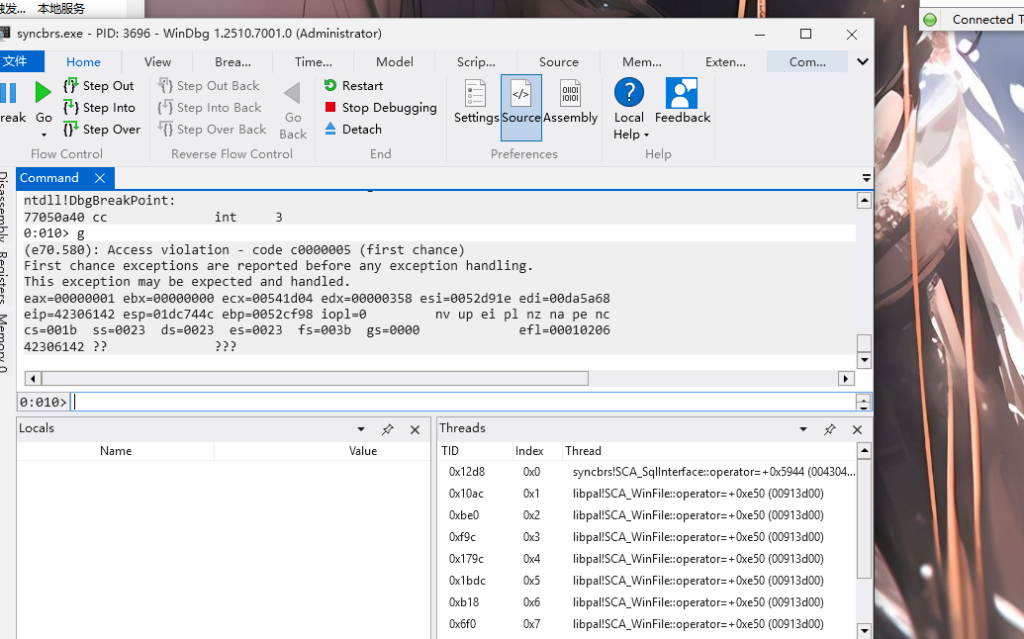Pin the Threads panel
Viewport: 1024px width, 639px height.
pos(829,429)
